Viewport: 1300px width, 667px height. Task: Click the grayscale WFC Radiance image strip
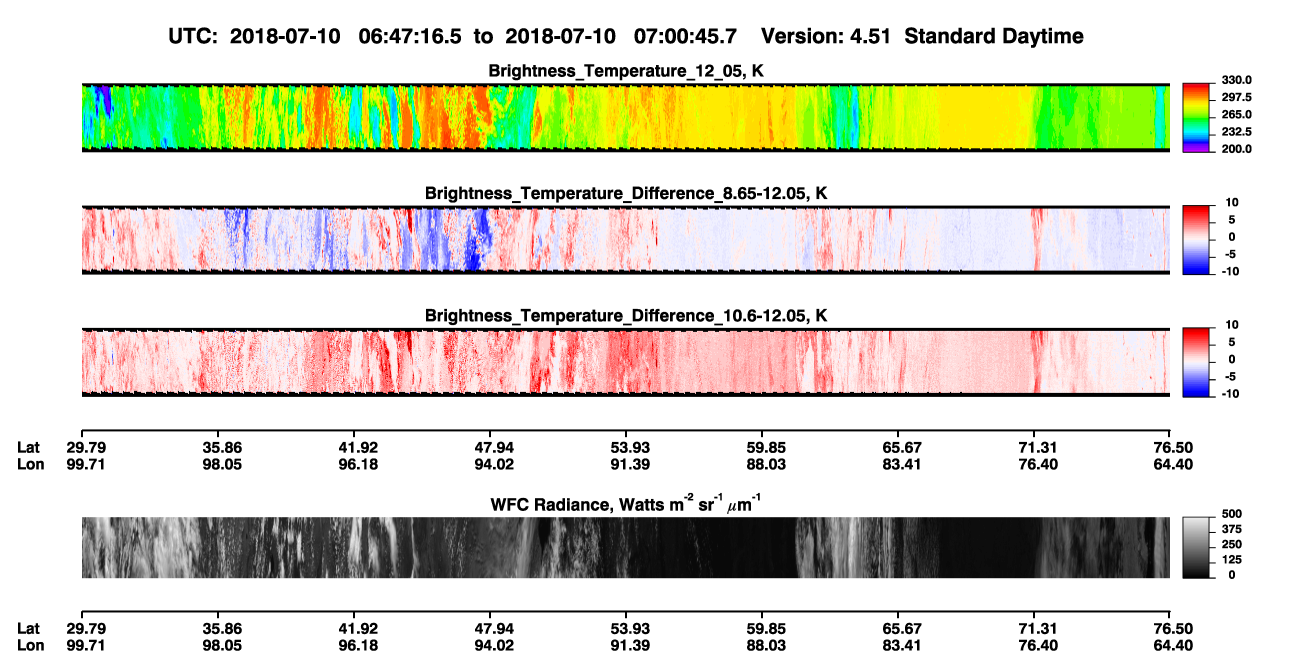tap(625, 548)
